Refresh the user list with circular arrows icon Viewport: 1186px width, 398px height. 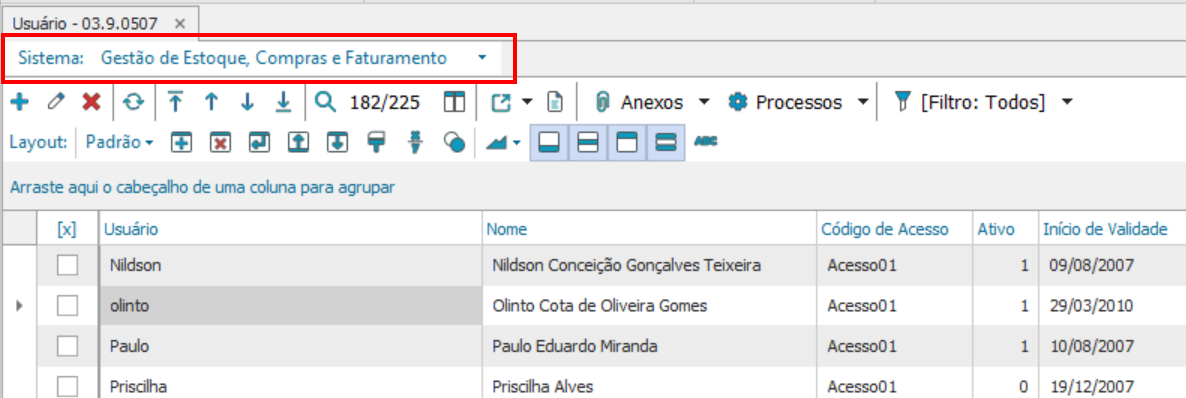coord(133,102)
